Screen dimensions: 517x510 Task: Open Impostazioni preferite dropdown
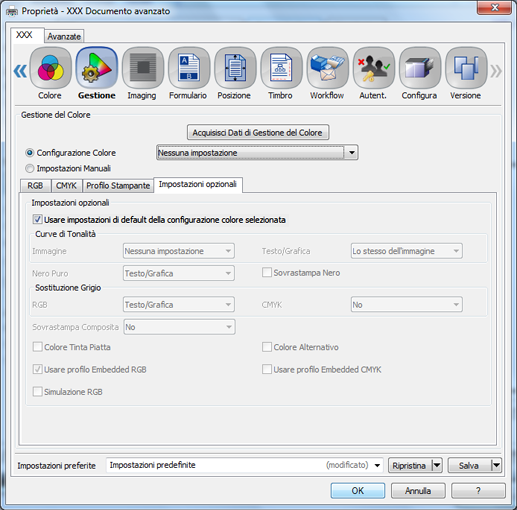coord(245,465)
